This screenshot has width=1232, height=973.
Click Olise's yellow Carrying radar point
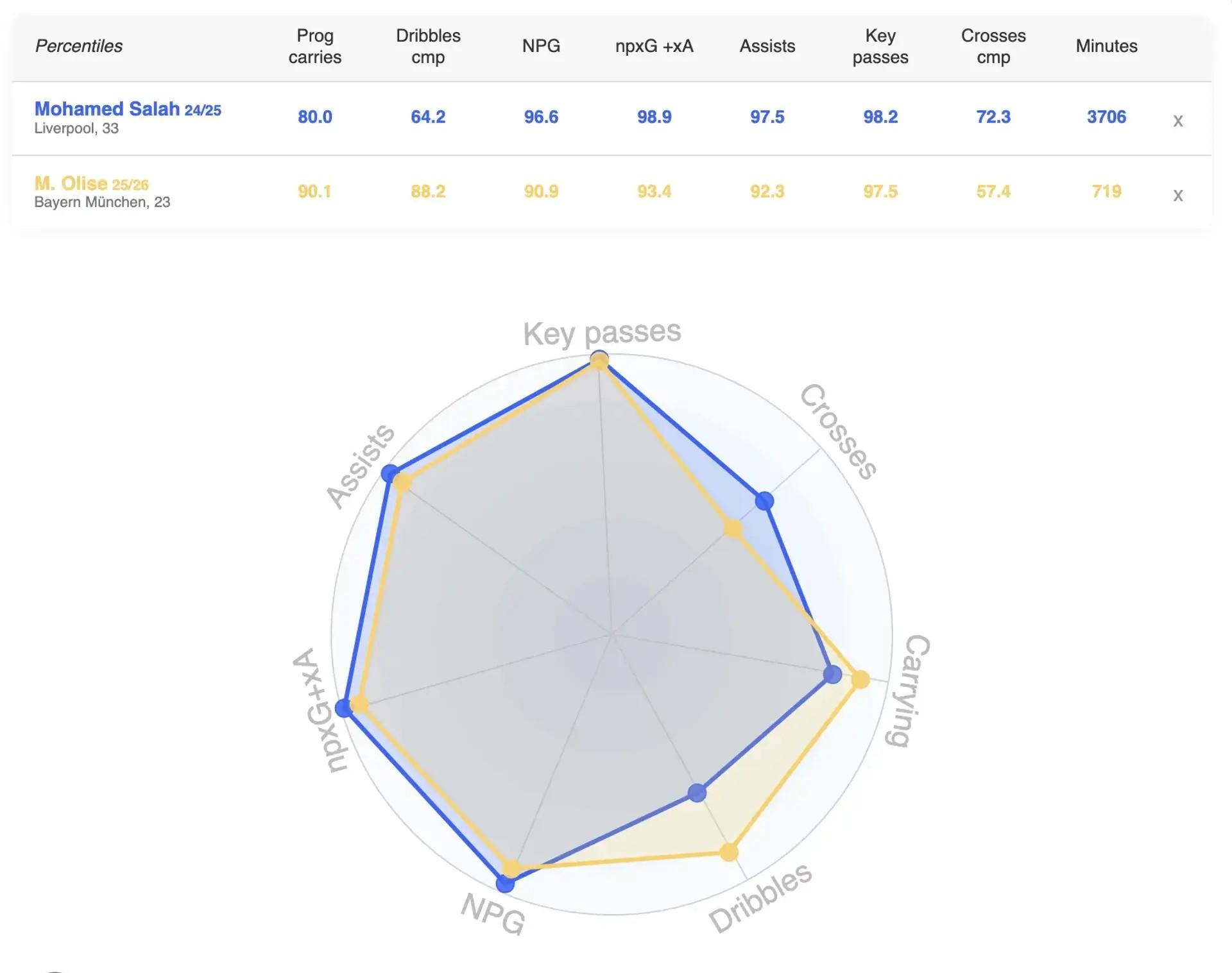(860, 680)
